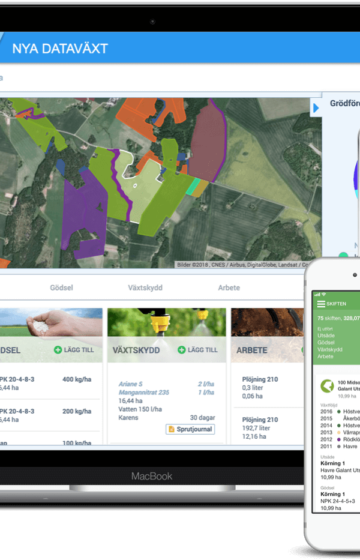The image size is (360, 560).
Task: Click the 200 kg/ha fertilizer value
Action: (x=77, y=411)
